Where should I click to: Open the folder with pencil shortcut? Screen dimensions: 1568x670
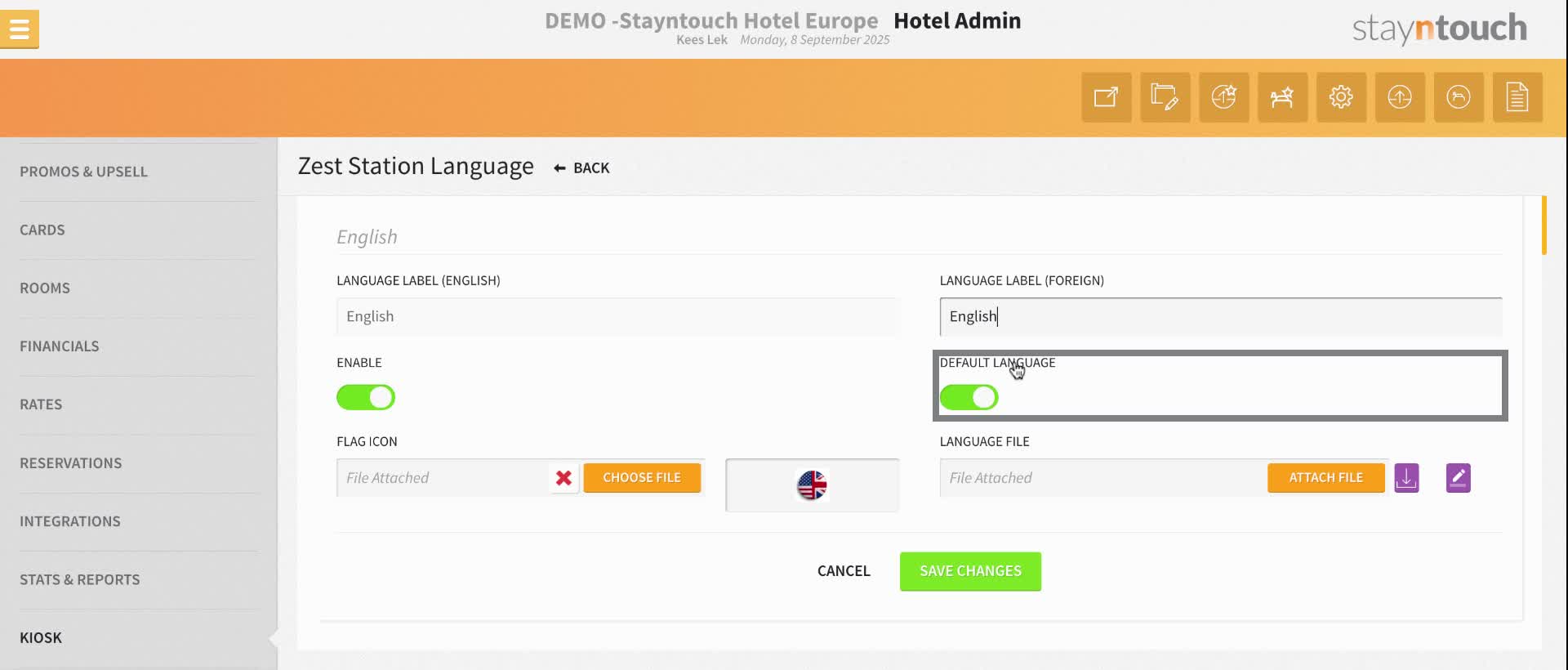point(1165,97)
